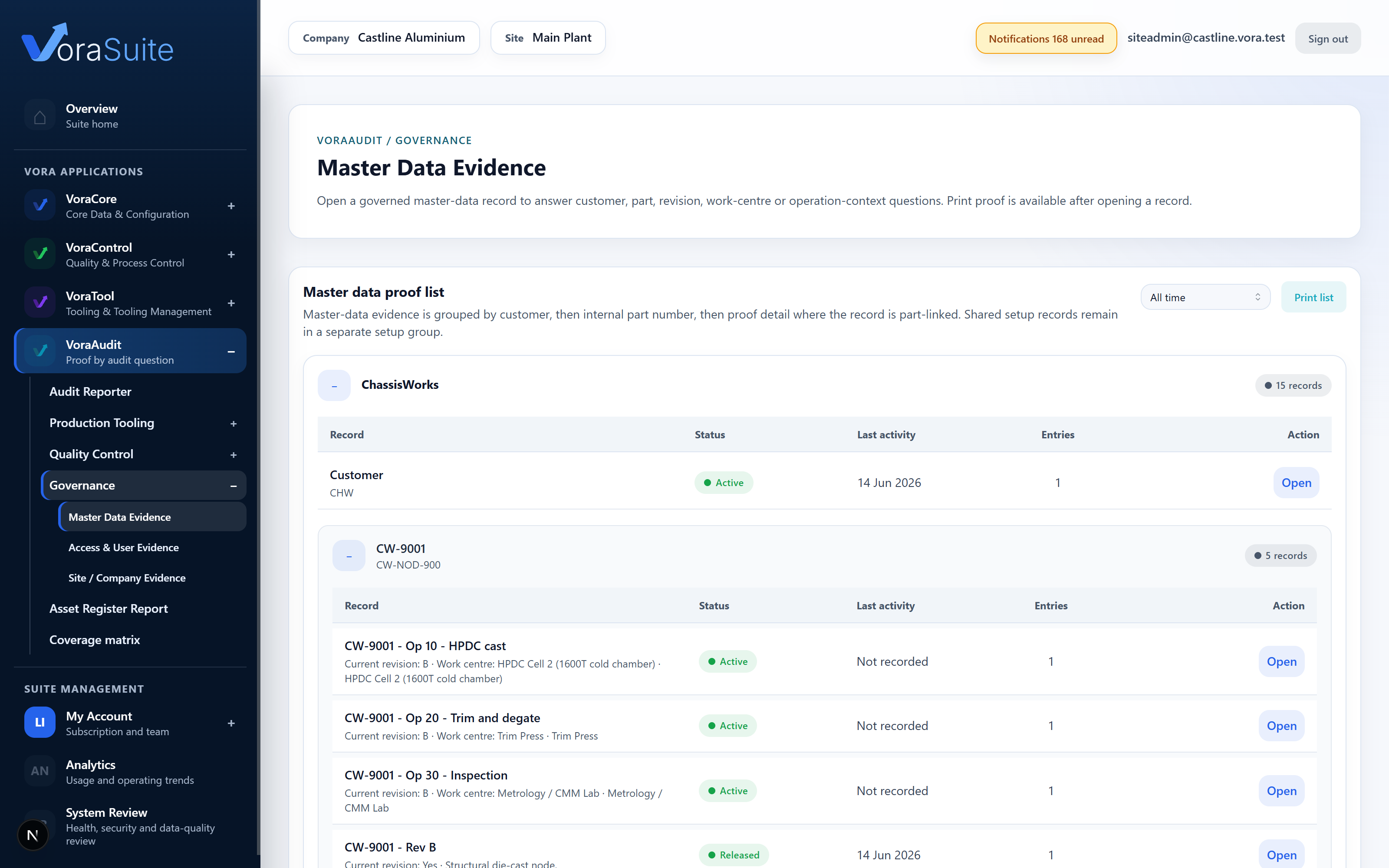Click the Customer row Active status
The image size is (1389, 868).
tap(724, 483)
